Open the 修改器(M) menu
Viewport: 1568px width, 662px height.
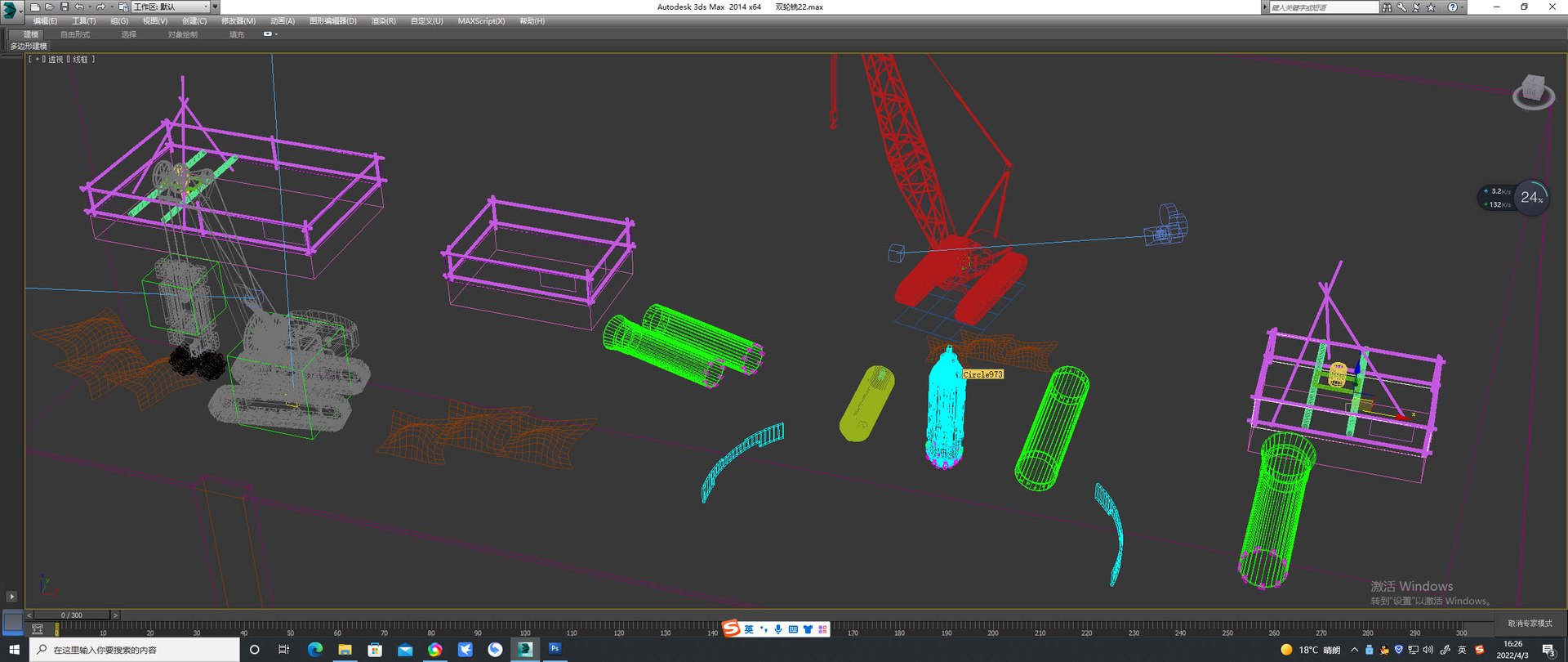(x=238, y=21)
